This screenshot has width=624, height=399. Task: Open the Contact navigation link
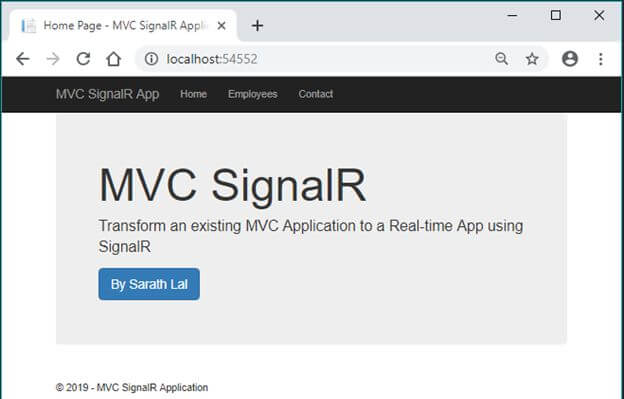point(316,94)
